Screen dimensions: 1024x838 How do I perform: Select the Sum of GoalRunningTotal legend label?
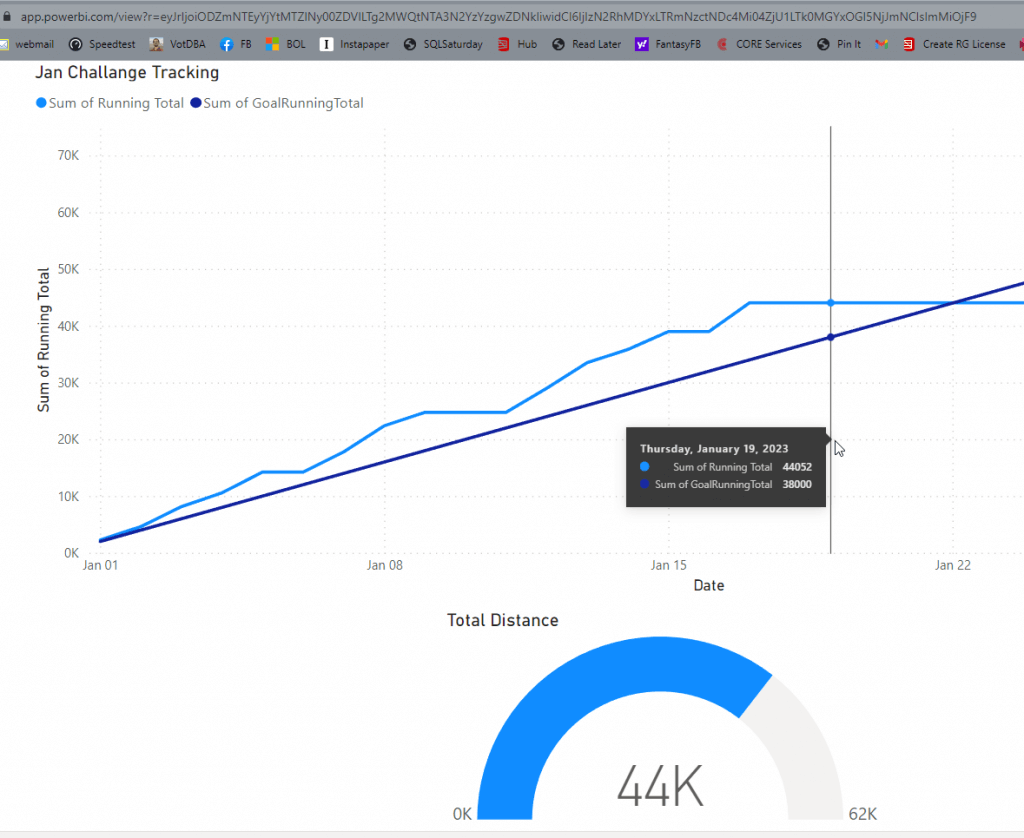pos(283,103)
